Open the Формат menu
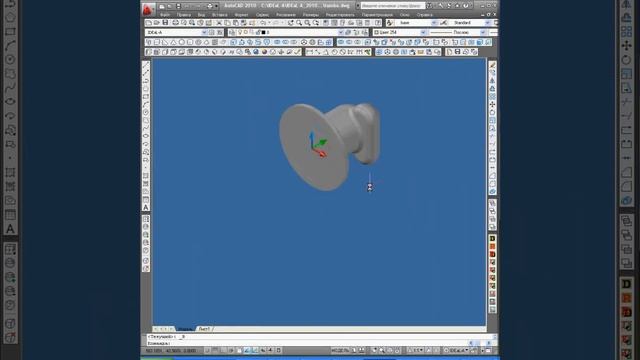 click(x=241, y=15)
